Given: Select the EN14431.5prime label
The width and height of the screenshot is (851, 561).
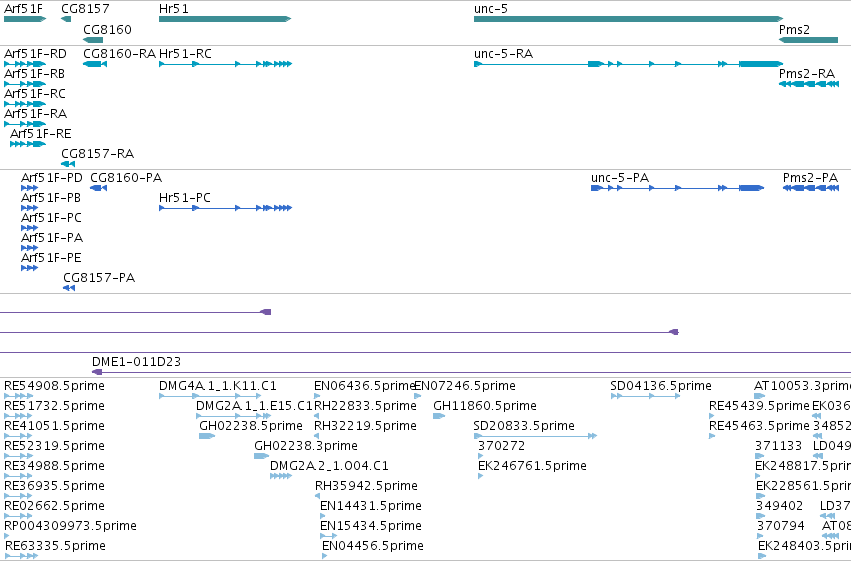Looking at the screenshot, I should click(x=371, y=506).
